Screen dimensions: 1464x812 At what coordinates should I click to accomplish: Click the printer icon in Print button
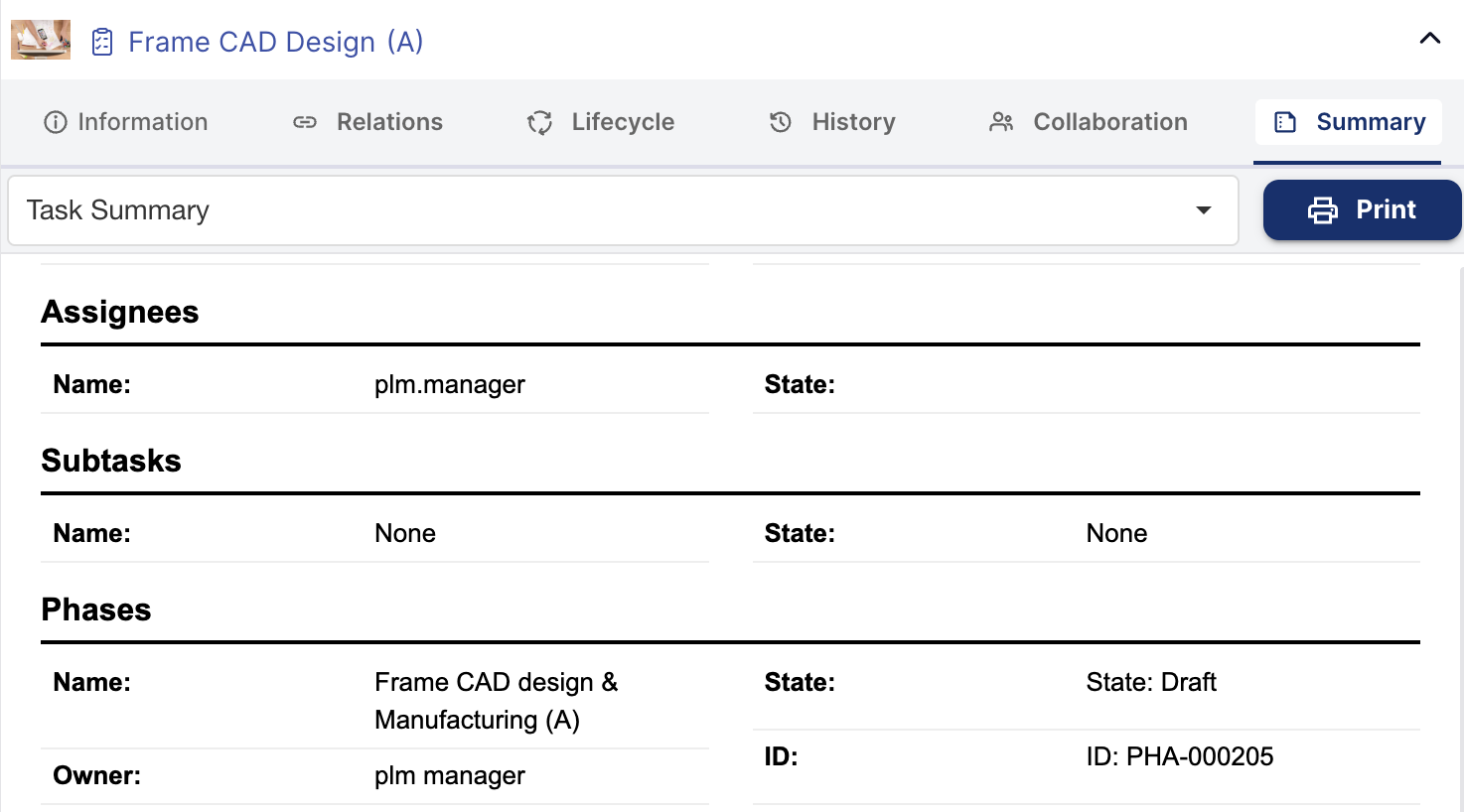coord(1323,210)
